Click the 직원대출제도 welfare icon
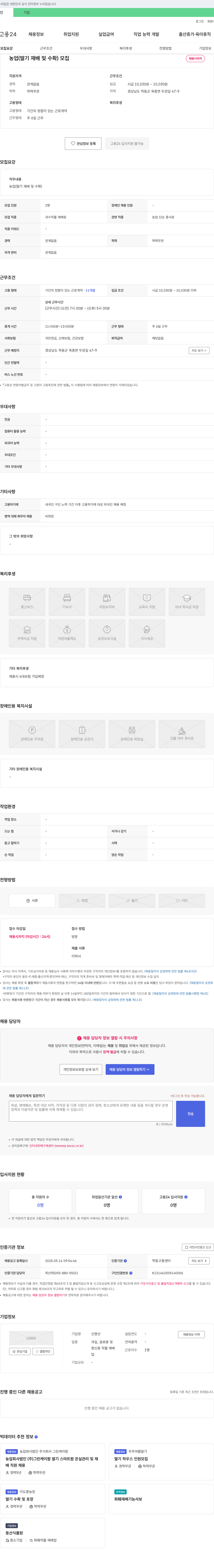The image size is (214, 1568). point(67,634)
